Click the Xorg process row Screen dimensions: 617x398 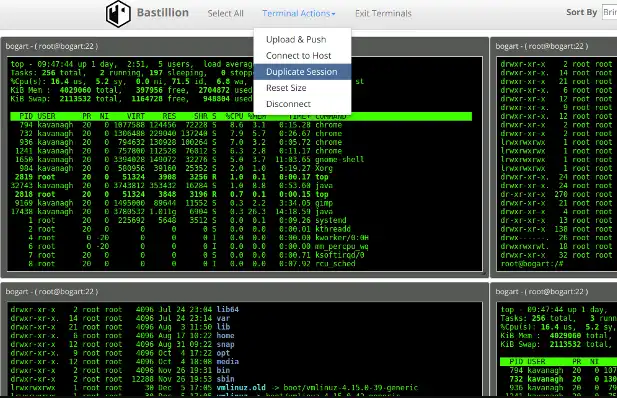point(172,168)
